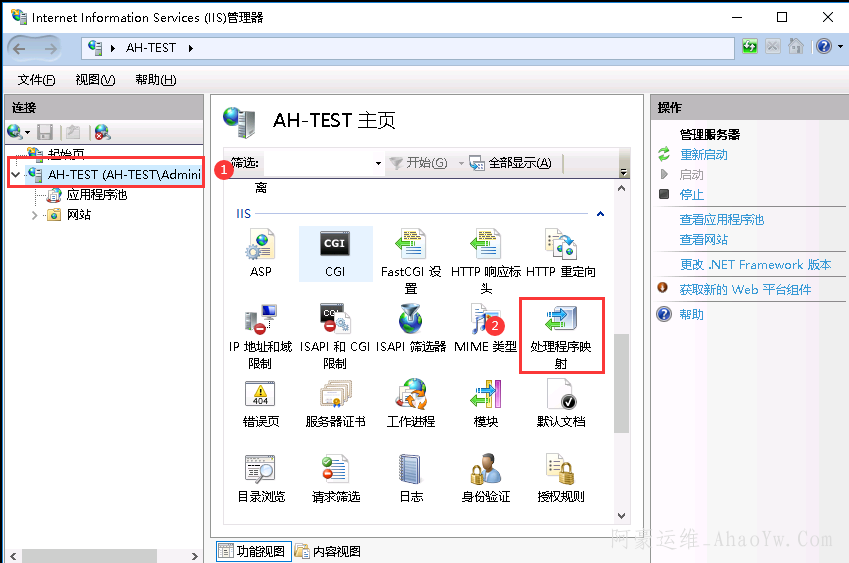The width and height of the screenshot is (849, 563).
Task: Open the 筛选 filter dropdown arrow
Action: (x=378, y=163)
